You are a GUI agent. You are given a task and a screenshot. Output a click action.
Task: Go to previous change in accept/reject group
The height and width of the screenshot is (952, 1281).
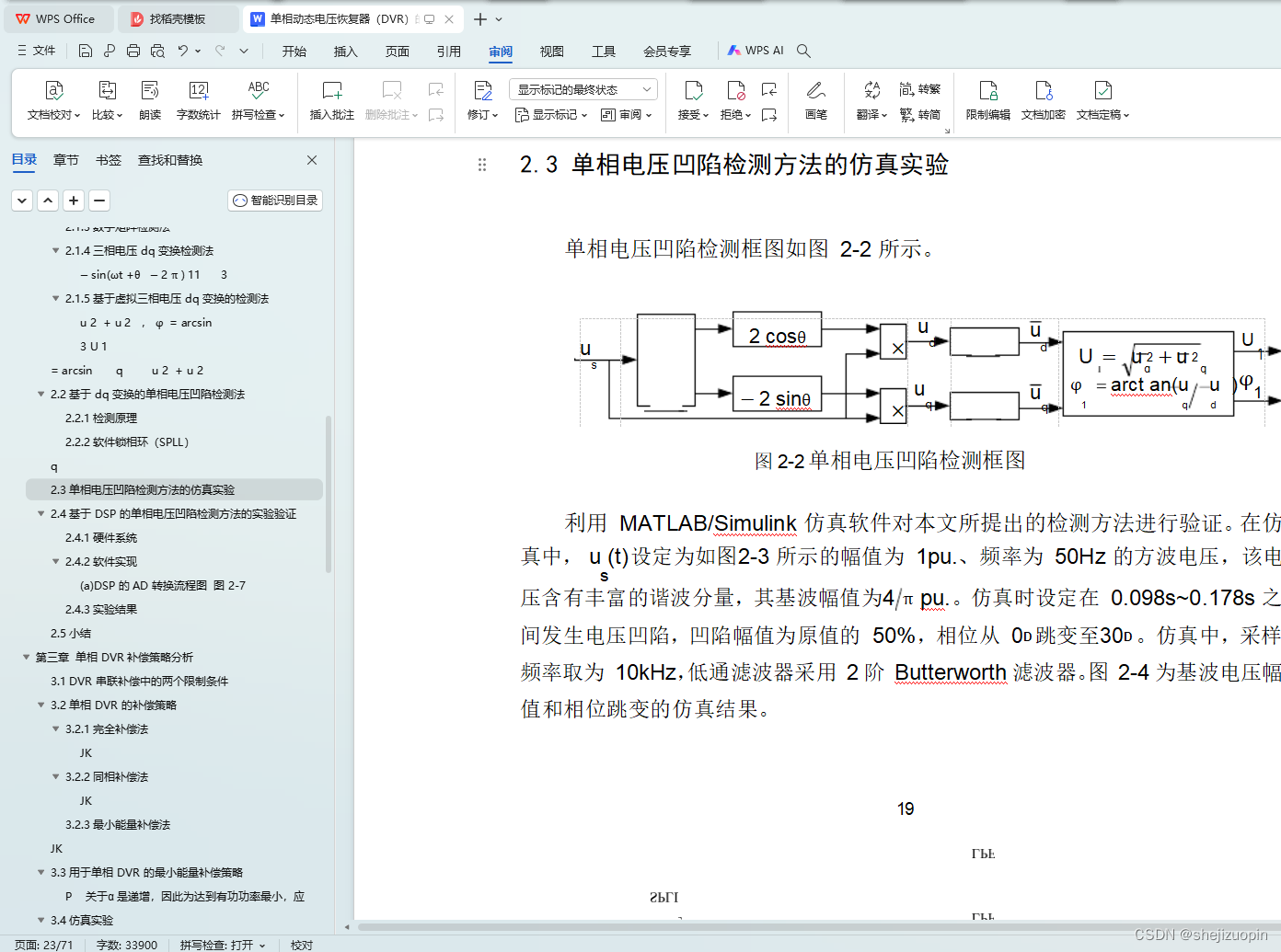coord(769,89)
